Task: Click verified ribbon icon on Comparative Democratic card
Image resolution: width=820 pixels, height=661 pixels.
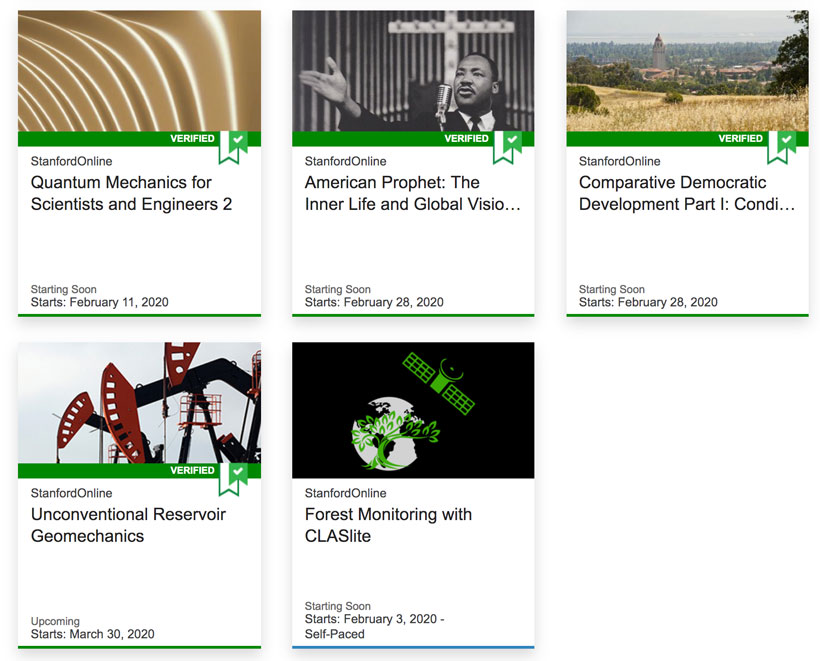Action: click(x=781, y=147)
